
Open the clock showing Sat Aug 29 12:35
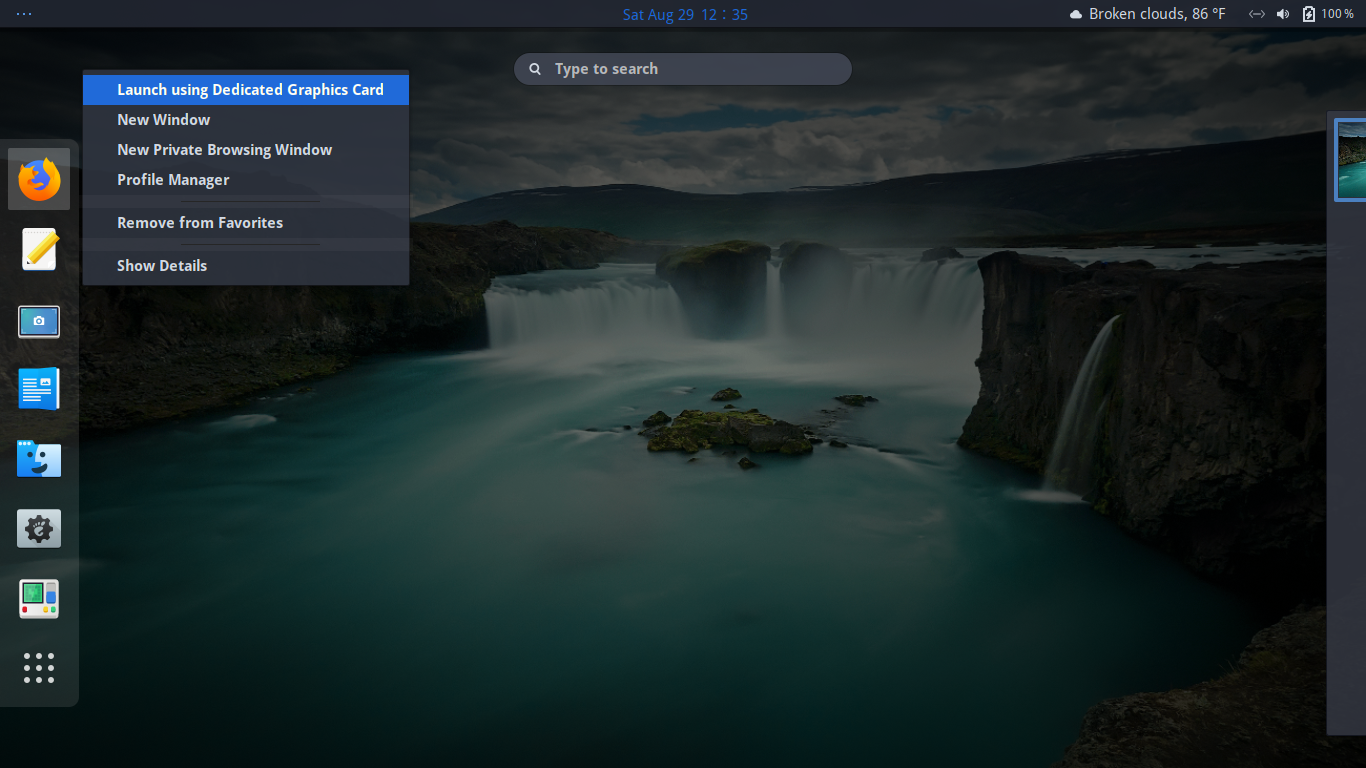tap(685, 14)
